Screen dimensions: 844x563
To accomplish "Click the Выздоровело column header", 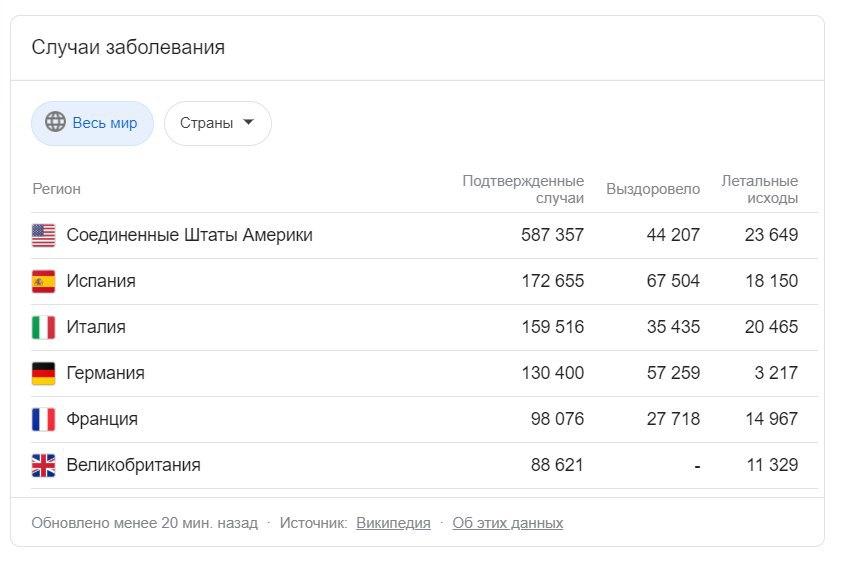I will pyautogui.click(x=653, y=189).
